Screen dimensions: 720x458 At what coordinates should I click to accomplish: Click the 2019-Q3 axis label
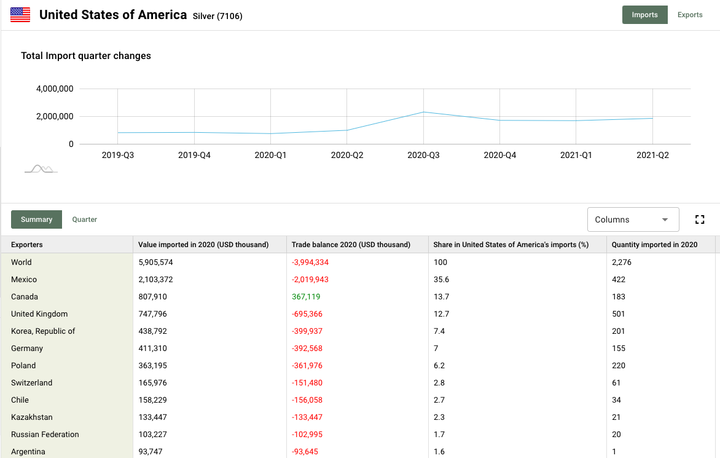118,155
